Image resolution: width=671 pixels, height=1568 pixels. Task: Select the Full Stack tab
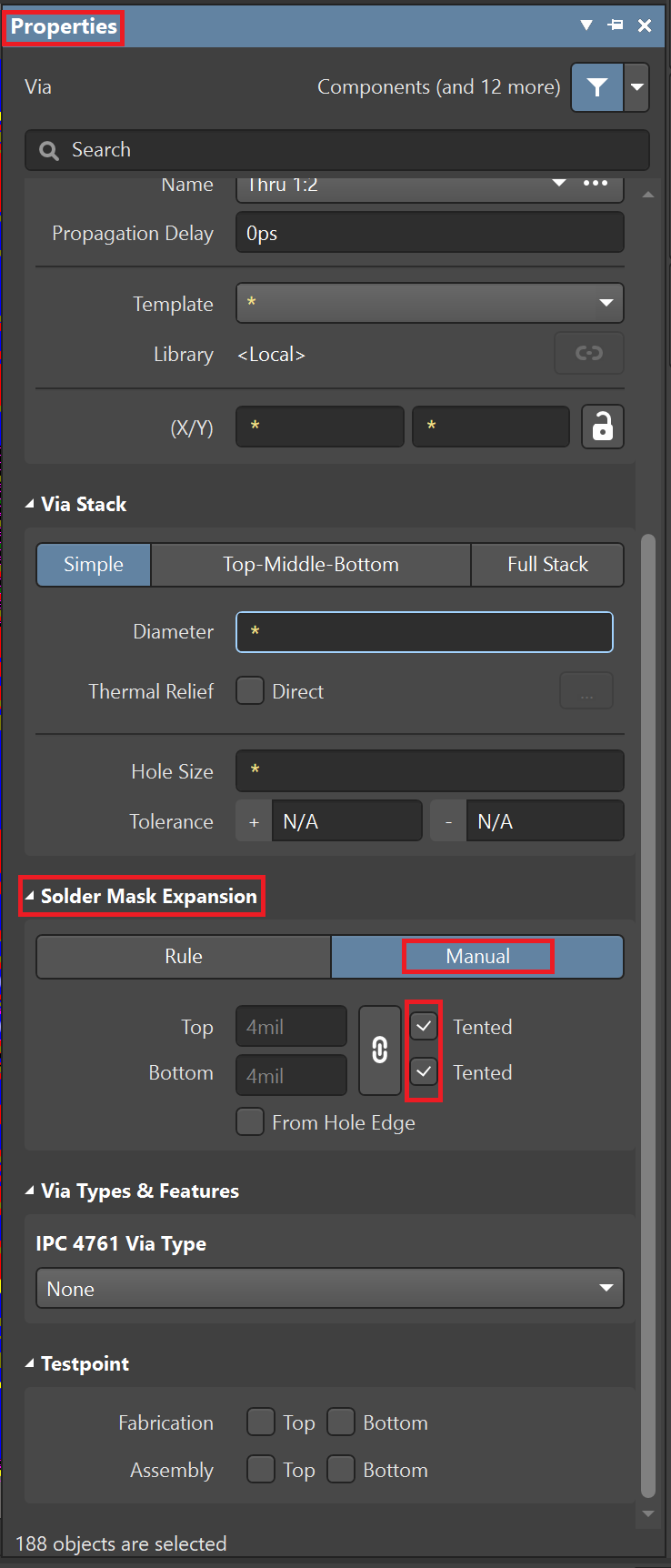click(547, 565)
